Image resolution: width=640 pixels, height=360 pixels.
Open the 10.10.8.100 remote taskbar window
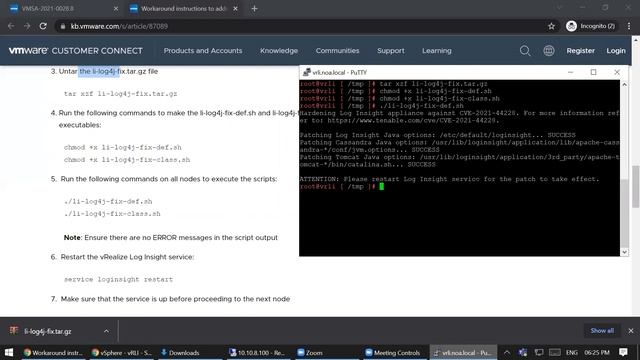pyautogui.click(x=257, y=352)
